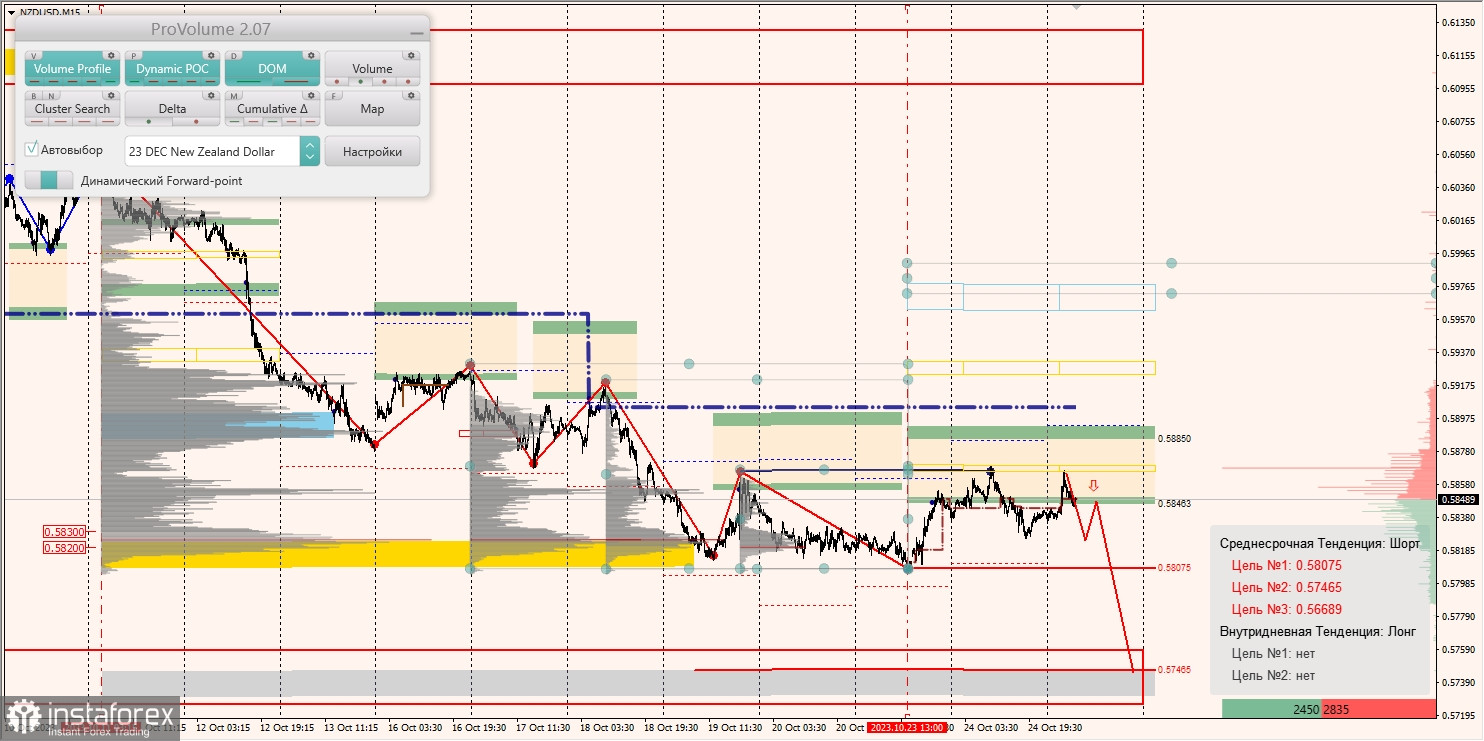The width and height of the screenshot is (1484, 741).
Task: Select last green mode segment under Volume Profile
Action: 110,81
